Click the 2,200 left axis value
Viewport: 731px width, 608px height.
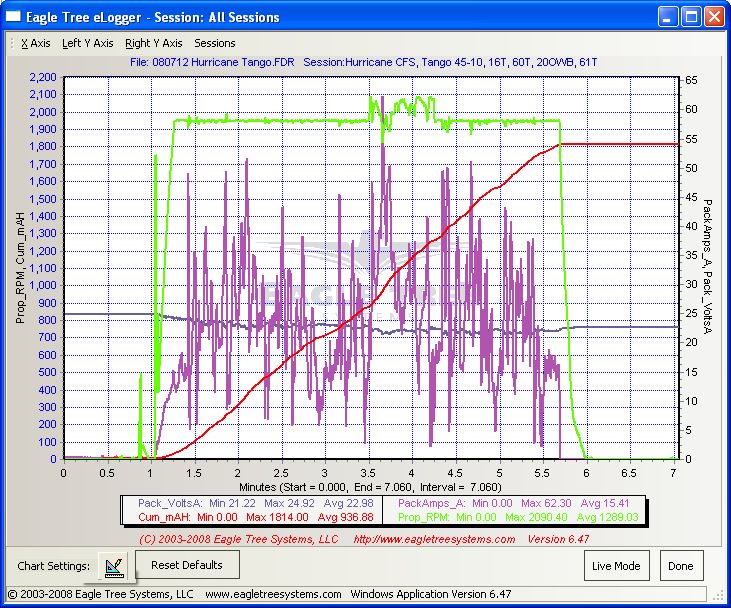[43, 77]
